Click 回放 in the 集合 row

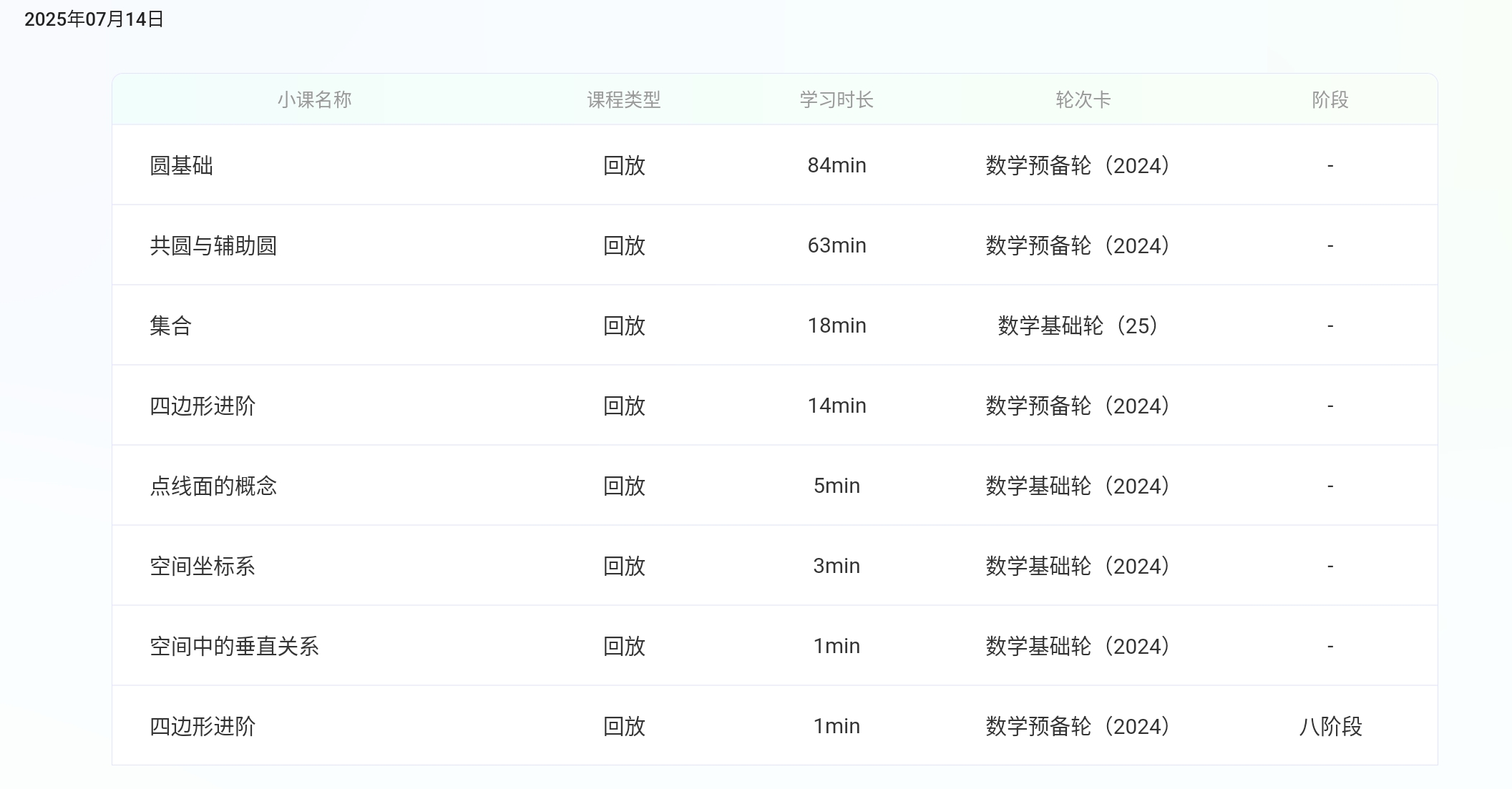(x=622, y=325)
